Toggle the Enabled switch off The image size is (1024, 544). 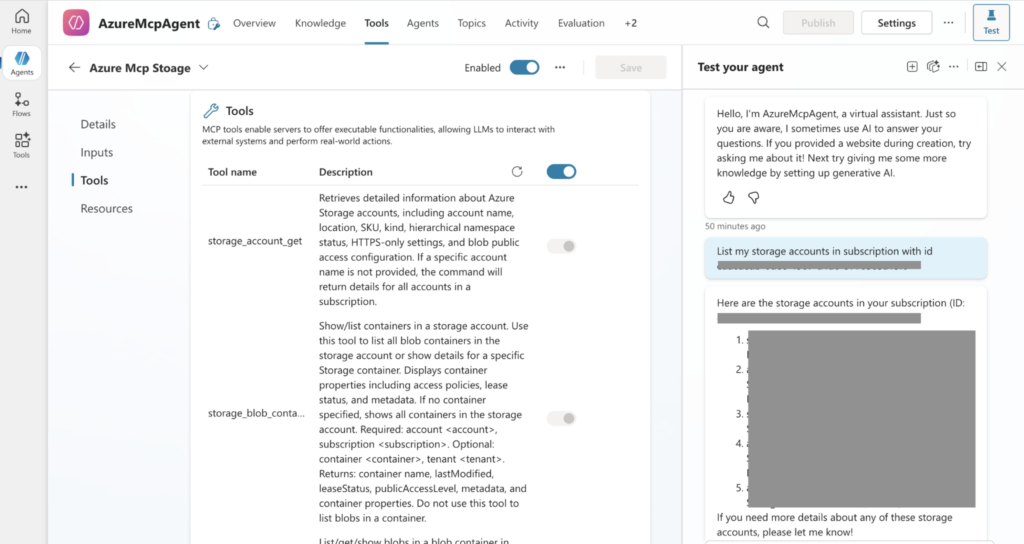[x=524, y=68]
